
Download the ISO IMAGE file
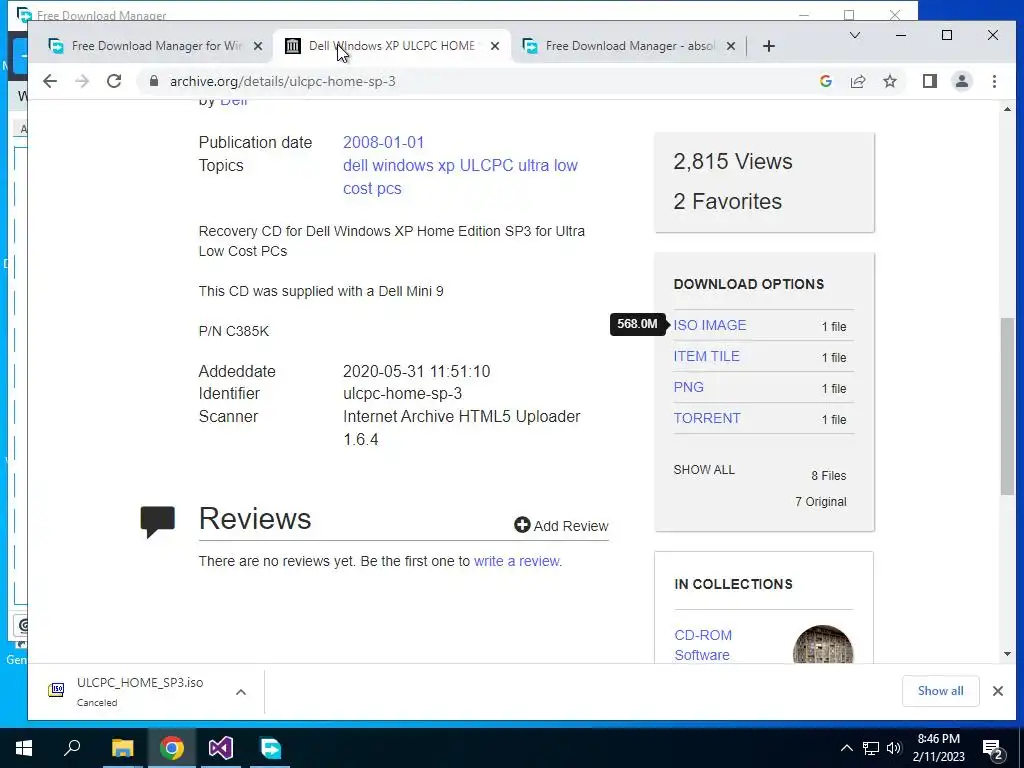[709, 325]
